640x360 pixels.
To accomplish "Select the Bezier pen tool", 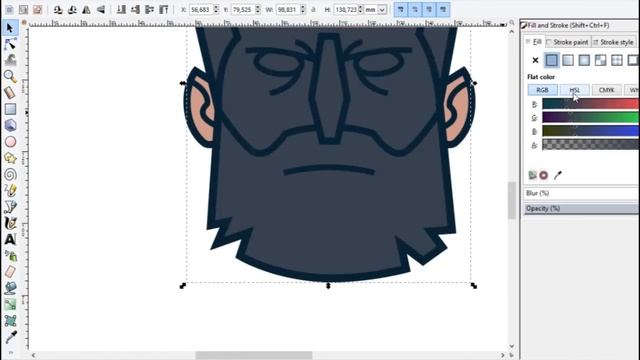I will (x=10, y=207).
